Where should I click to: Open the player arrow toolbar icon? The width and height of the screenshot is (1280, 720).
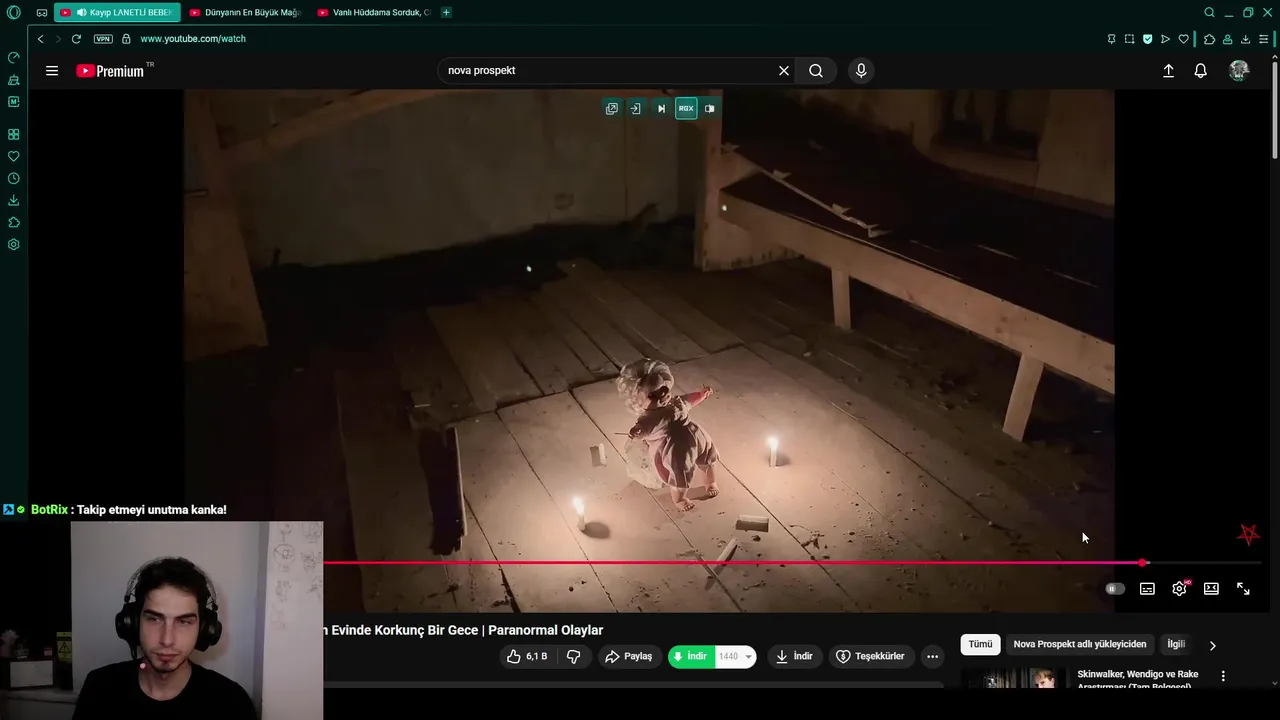(1165, 39)
